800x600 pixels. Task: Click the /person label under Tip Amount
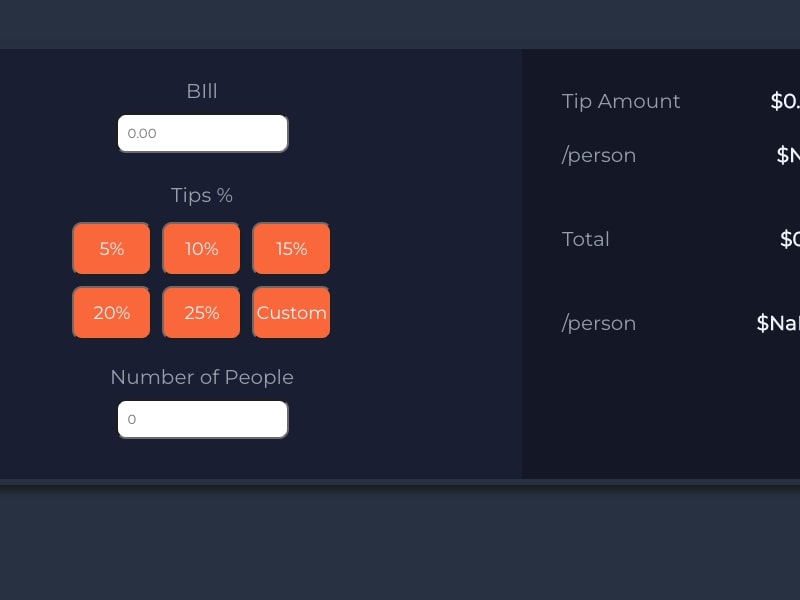[x=599, y=155]
